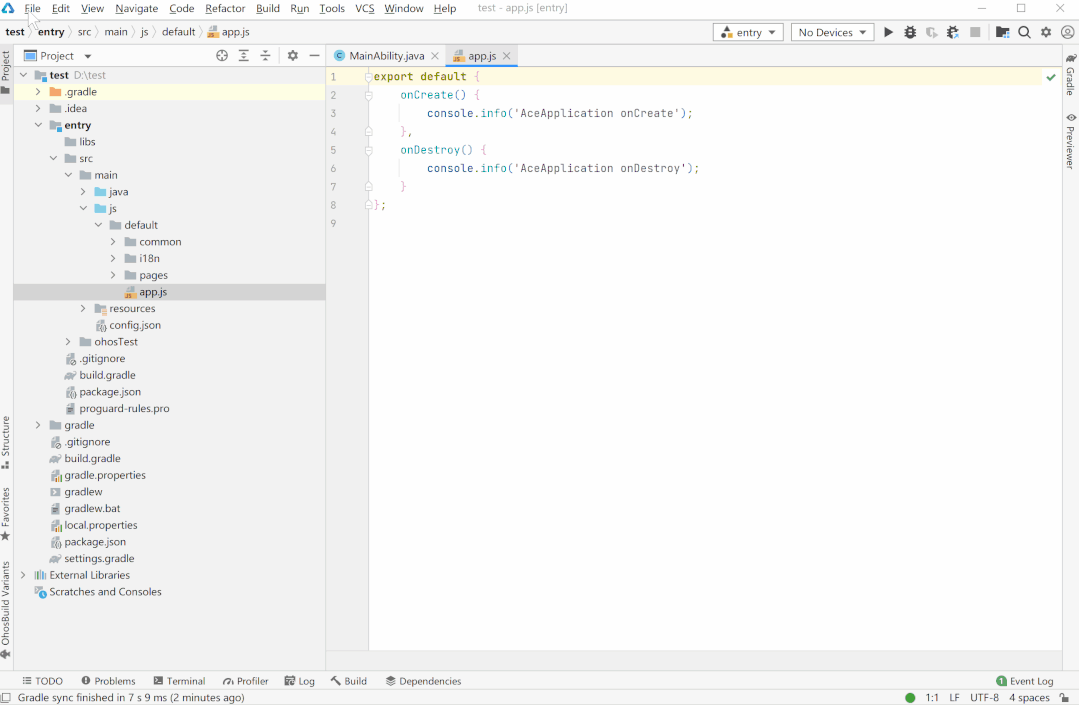
Task: Hide the Project panel with minus icon
Action: [314, 56]
